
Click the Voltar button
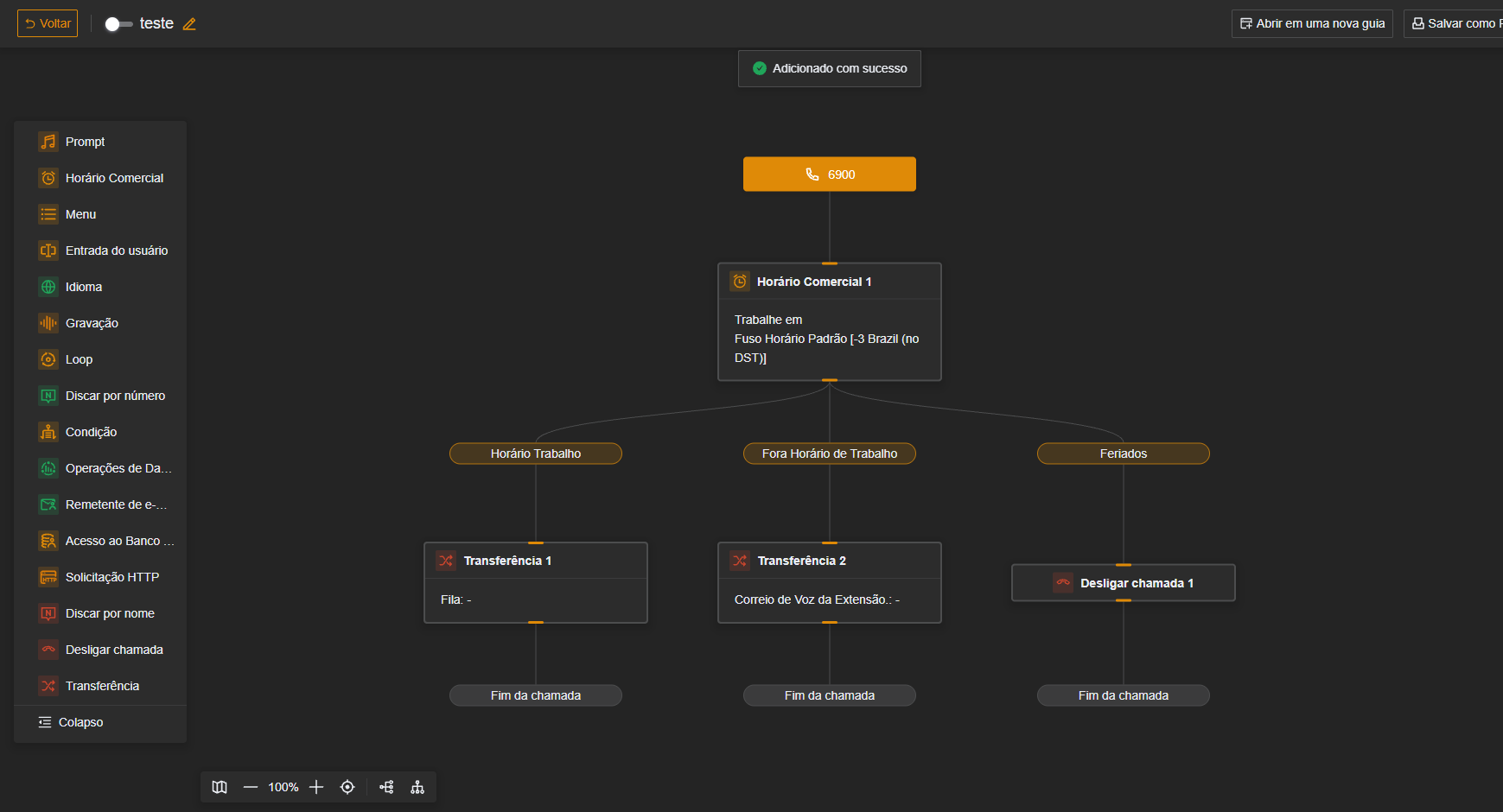tap(48, 23)
